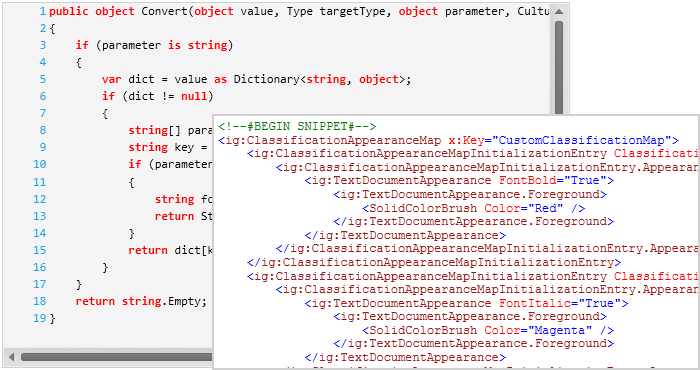Click the 'if (dict != null)' statement
The image size is (700, 370).
tap(158, 96)
